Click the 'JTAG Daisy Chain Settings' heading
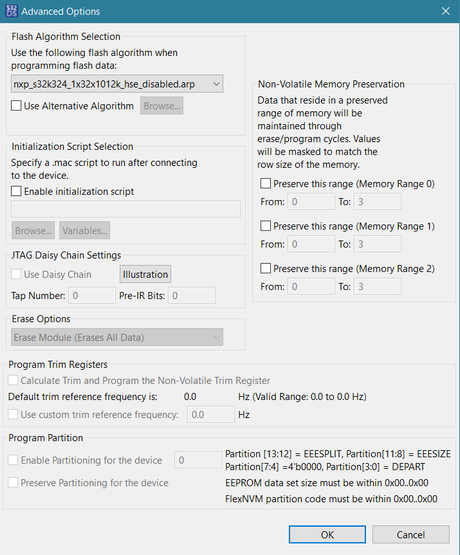 (x=66, y=255)
